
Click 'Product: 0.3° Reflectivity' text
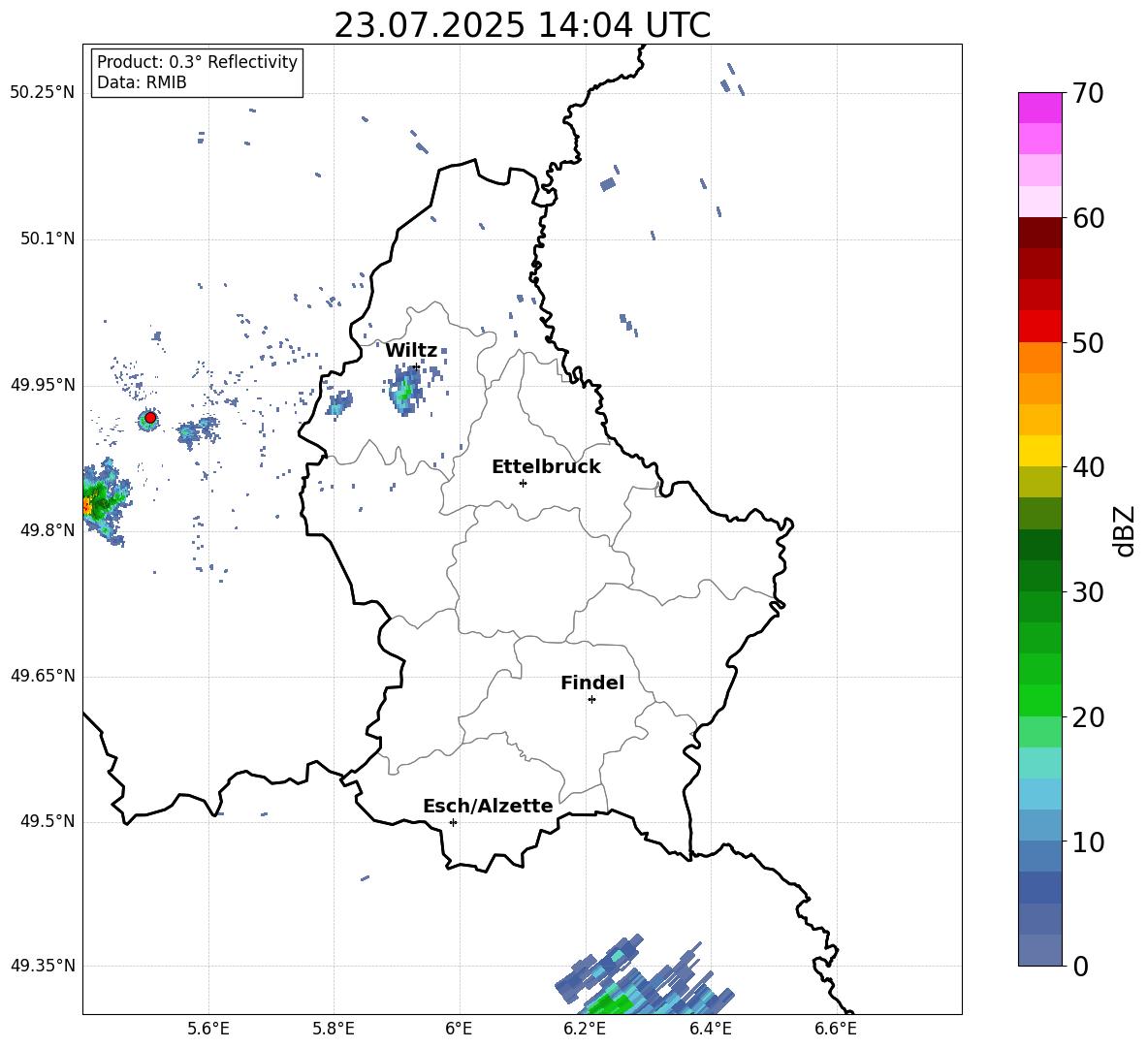(197, 62)
